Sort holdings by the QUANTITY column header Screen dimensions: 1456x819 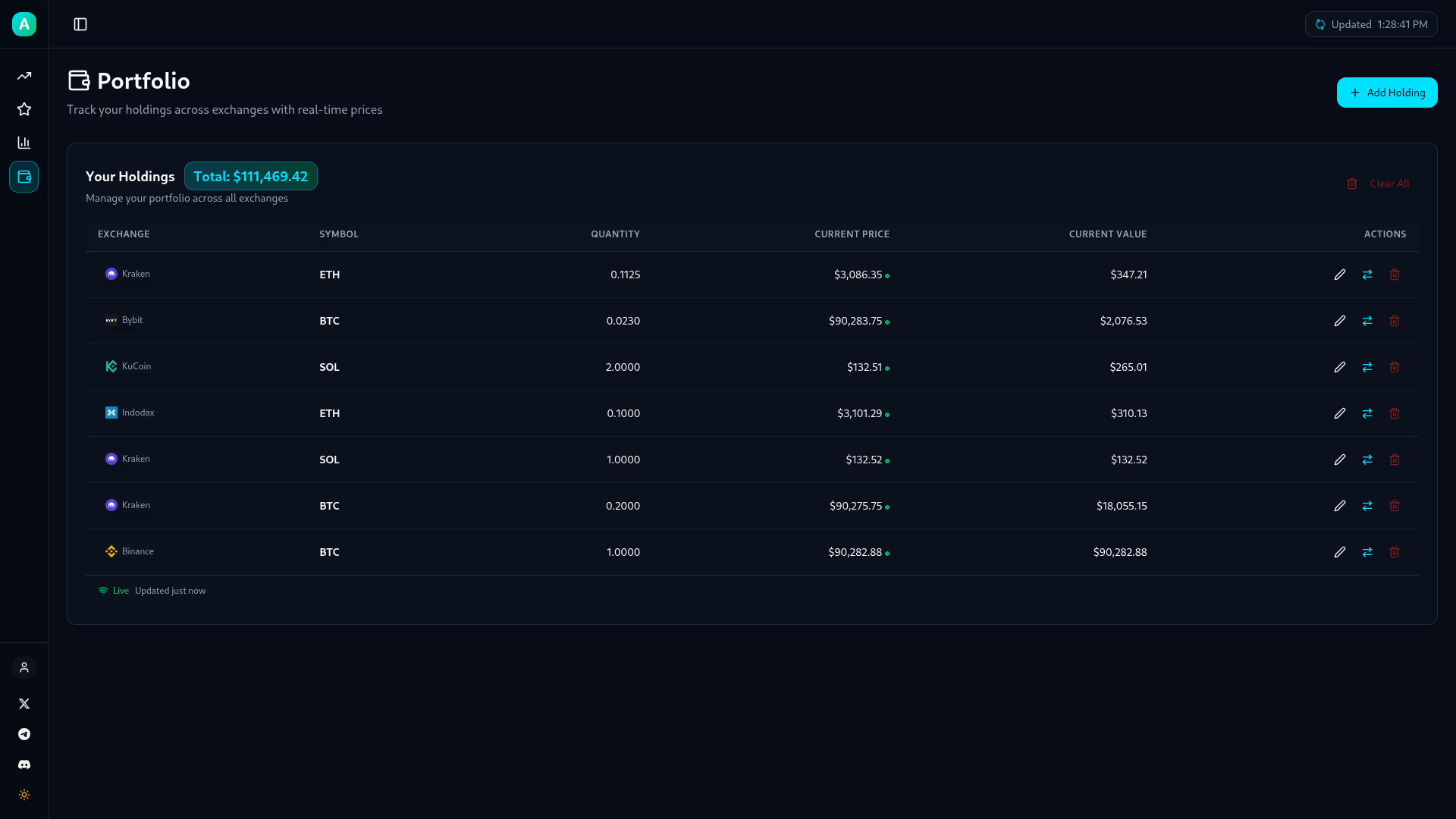tap(615, 234)
